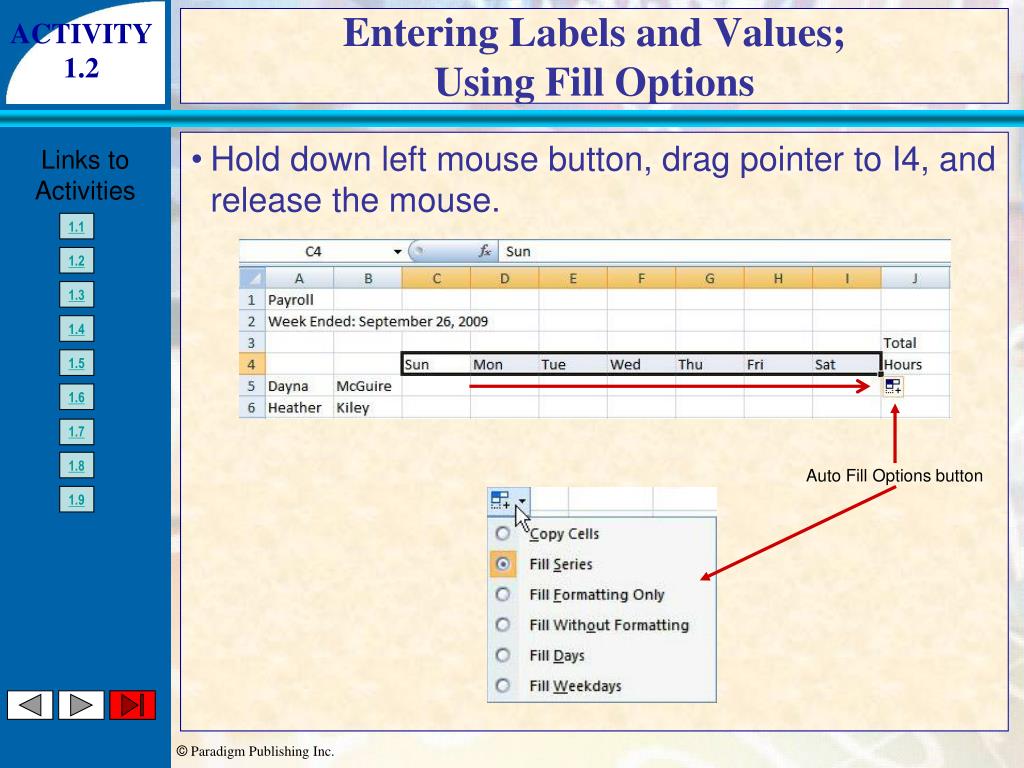Click the cell containing Mon

(505, 364)
